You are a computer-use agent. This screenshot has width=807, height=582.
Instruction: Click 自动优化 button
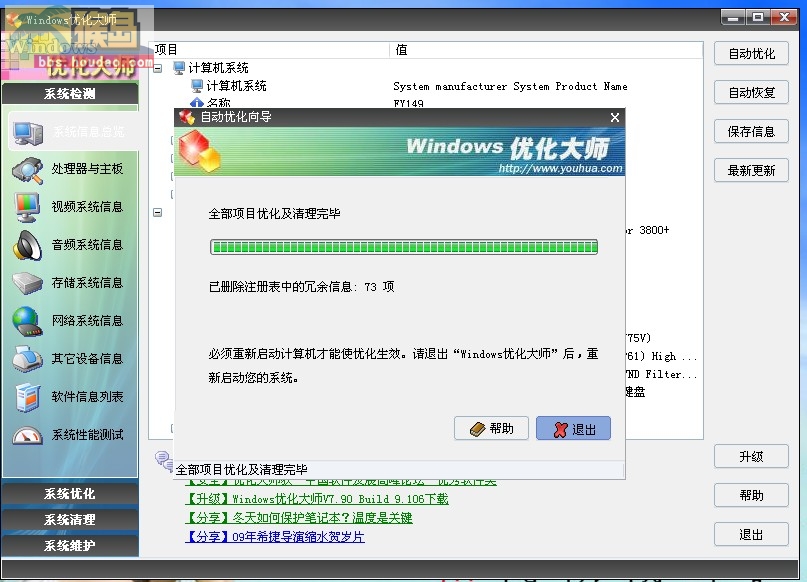[x=751, y=54]
